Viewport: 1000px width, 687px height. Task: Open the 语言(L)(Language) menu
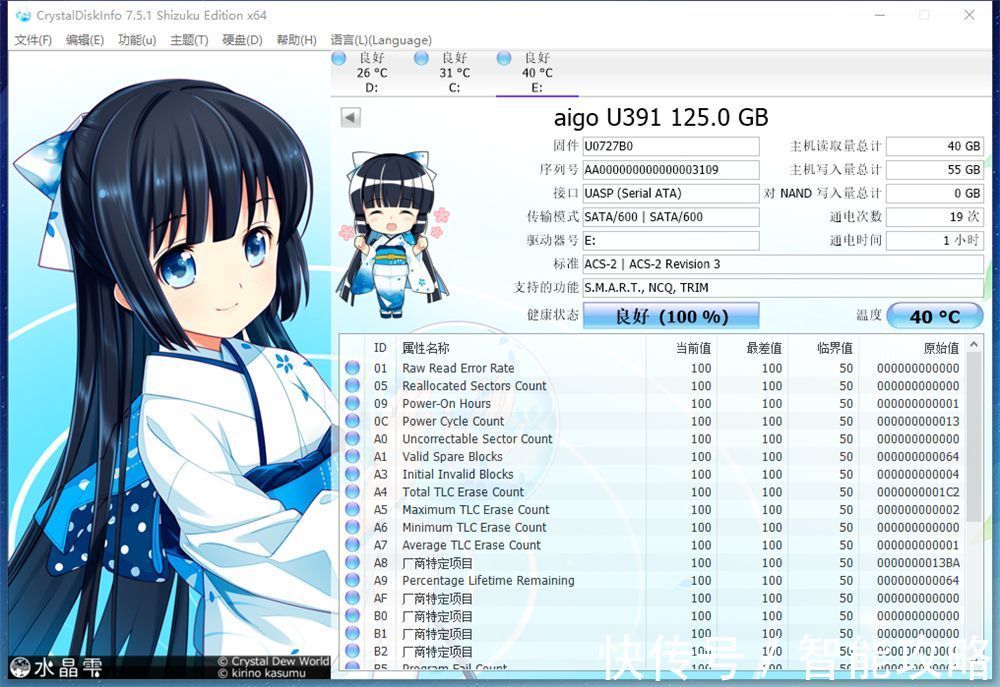[x=381, y=40]
